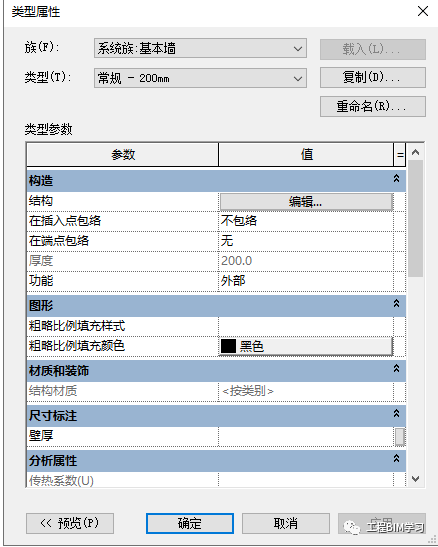Click the vertical scrollbar thumb
This screenshot has width=438, height=547.
click(415, 218)
